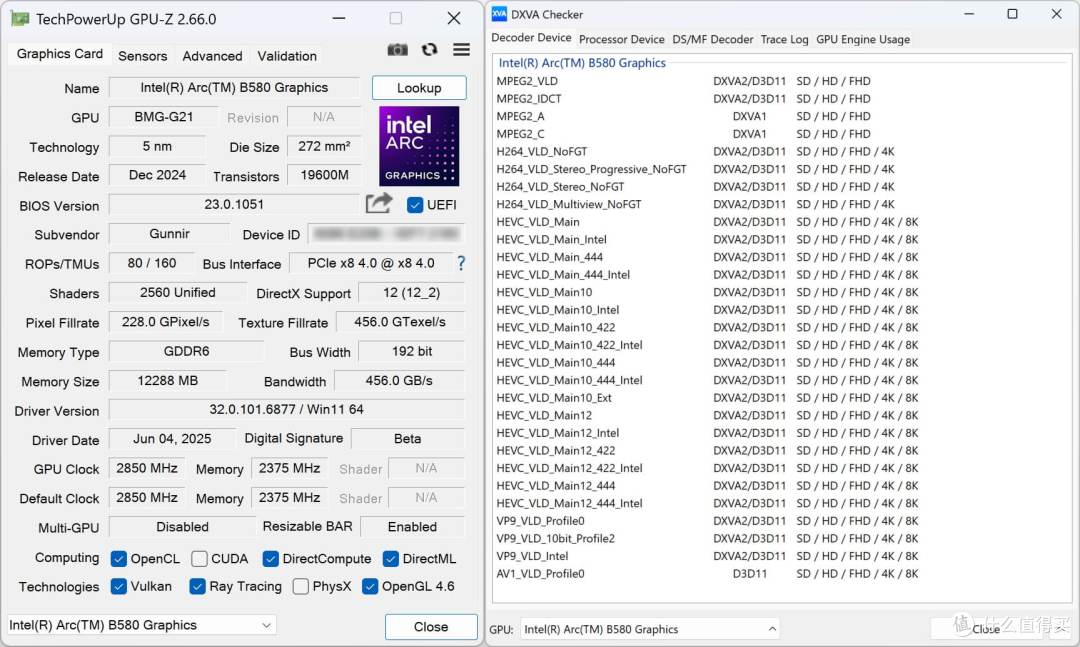Screen dimensions: 1080x647
Task: Open the GPU-Z hamburger menu
Action: [x=461, y=50]
